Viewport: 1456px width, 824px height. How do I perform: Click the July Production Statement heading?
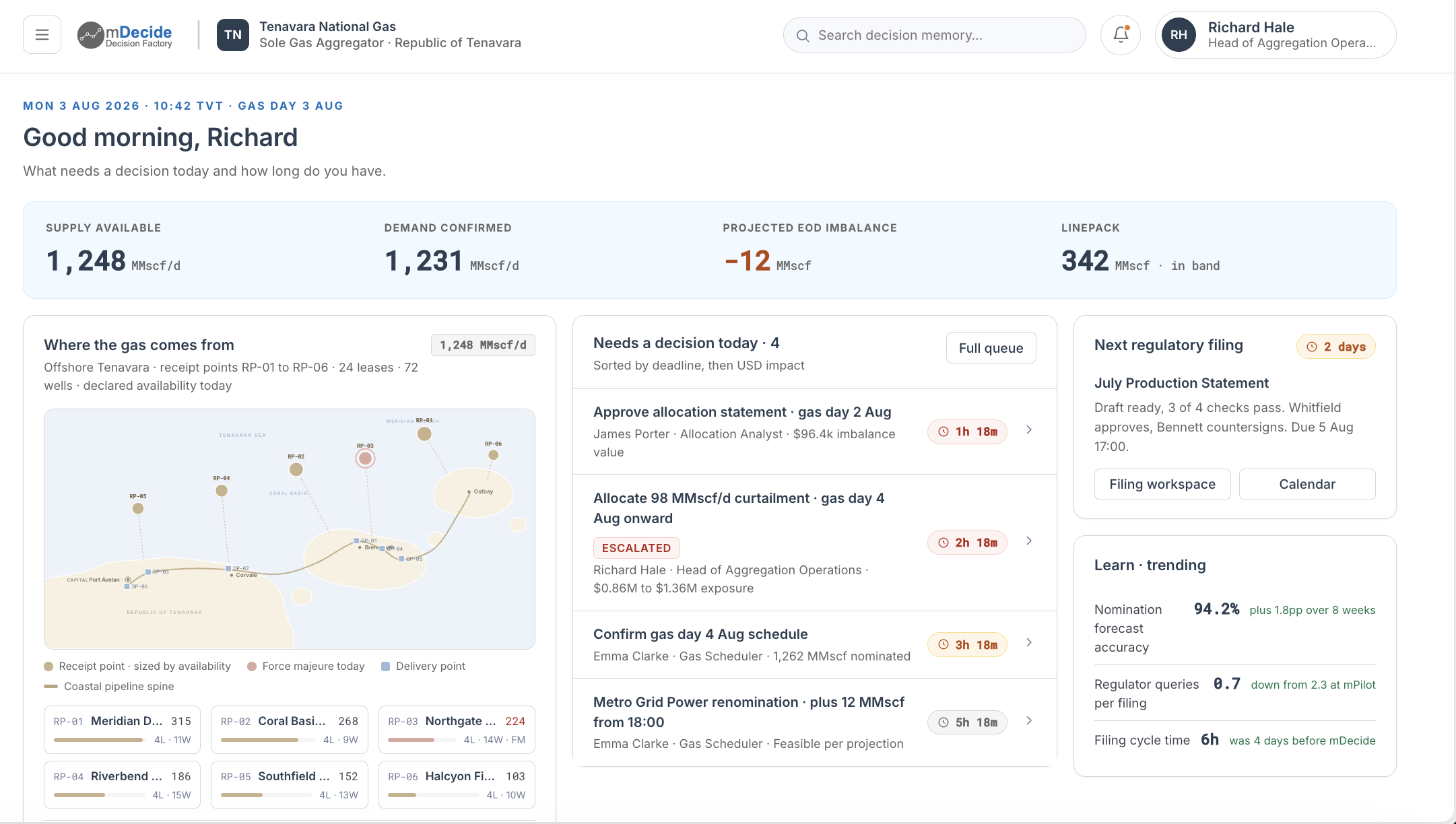click(1181, 383)
